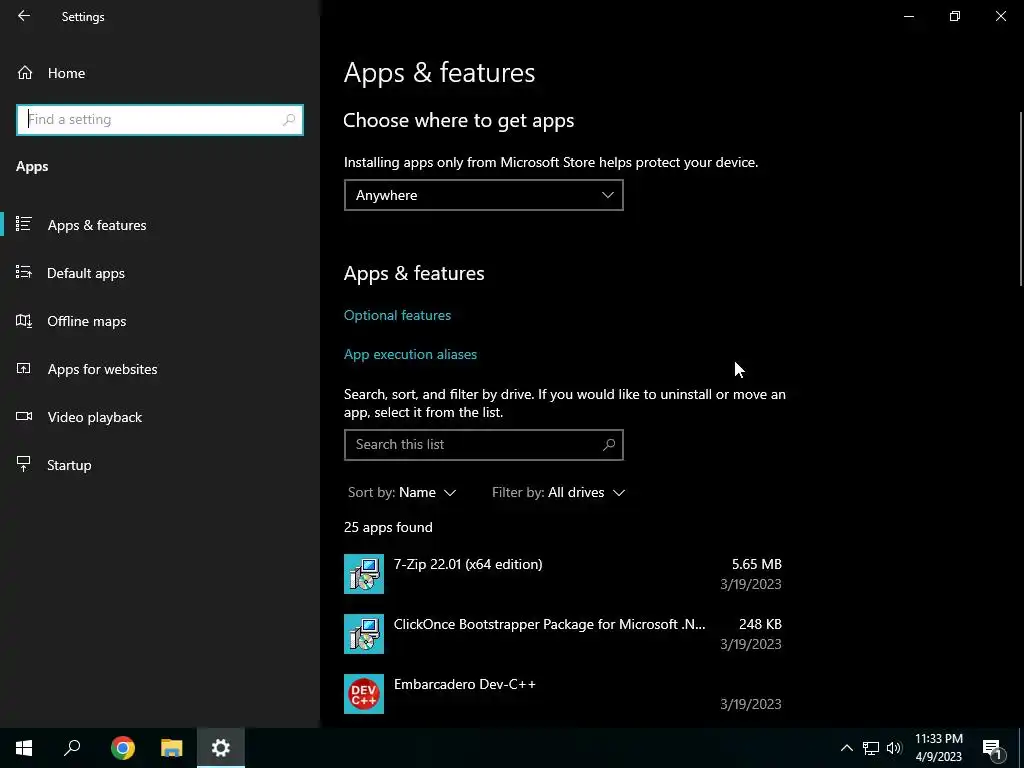Viewport: 1024px width, 768px height.
Task: Select ClickOnce Bootstrapper Package entry
Action: pos(563,634)
